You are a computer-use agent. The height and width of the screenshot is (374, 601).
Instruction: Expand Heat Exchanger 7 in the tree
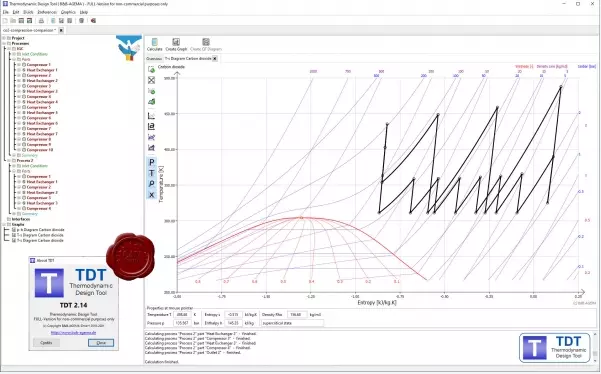pyautogui.click(x=19, y=134)
